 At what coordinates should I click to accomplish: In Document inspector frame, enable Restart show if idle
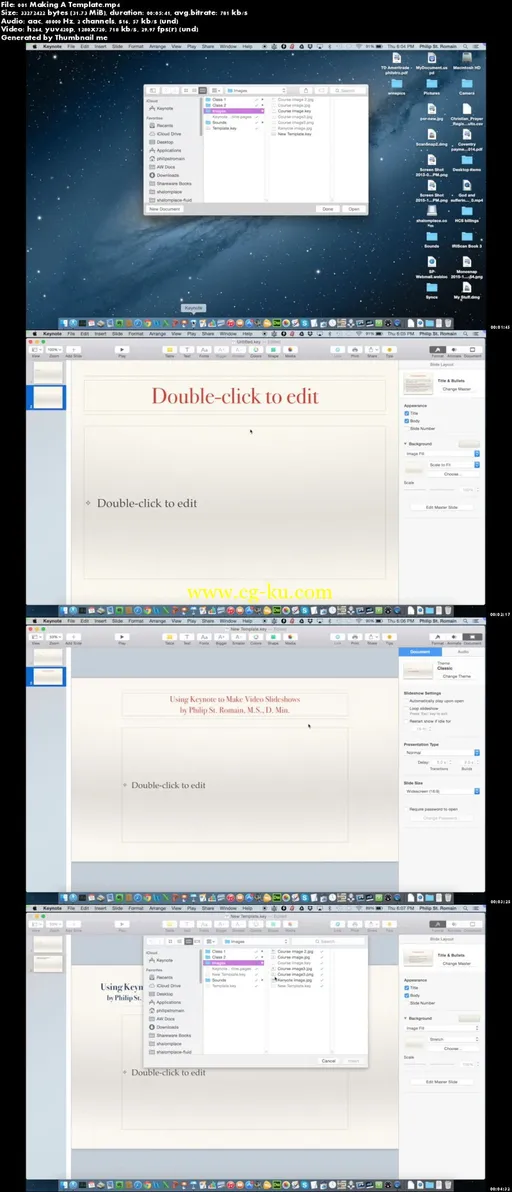pyautogui.click(x=407, y=721)
